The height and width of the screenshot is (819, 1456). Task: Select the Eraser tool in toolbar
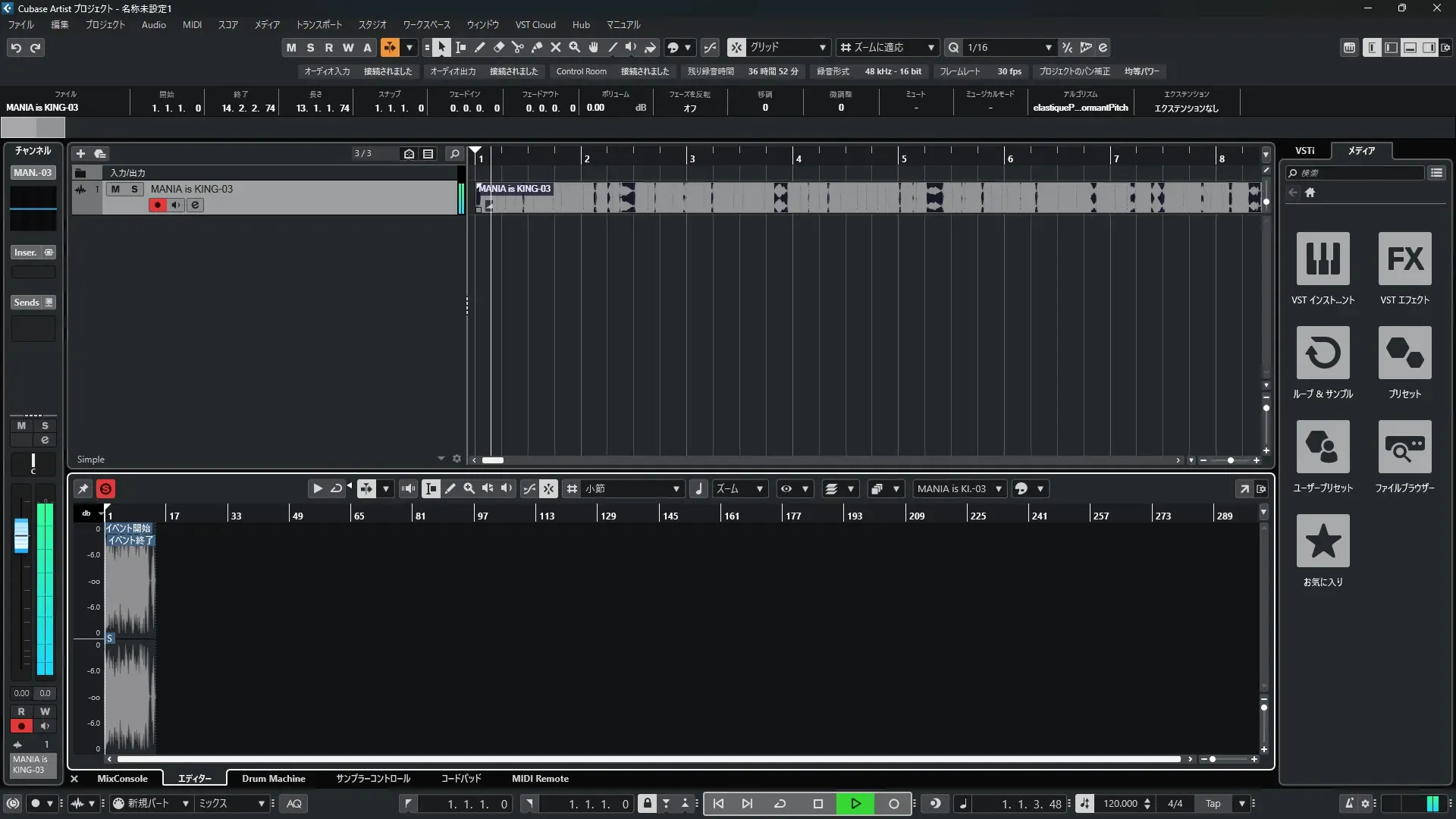click(x=498, y=48)
